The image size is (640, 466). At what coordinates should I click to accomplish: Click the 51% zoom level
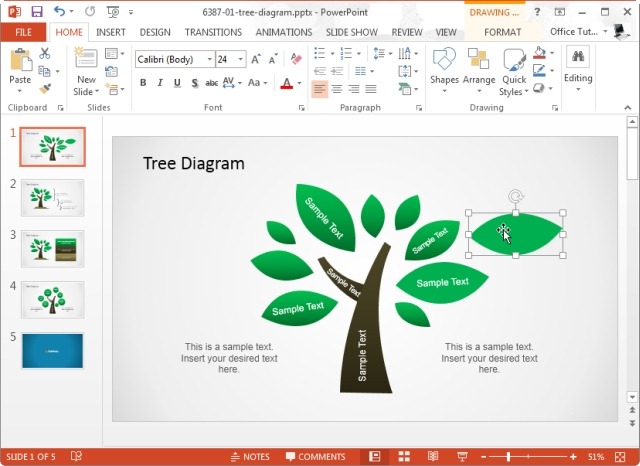(596, 457)
